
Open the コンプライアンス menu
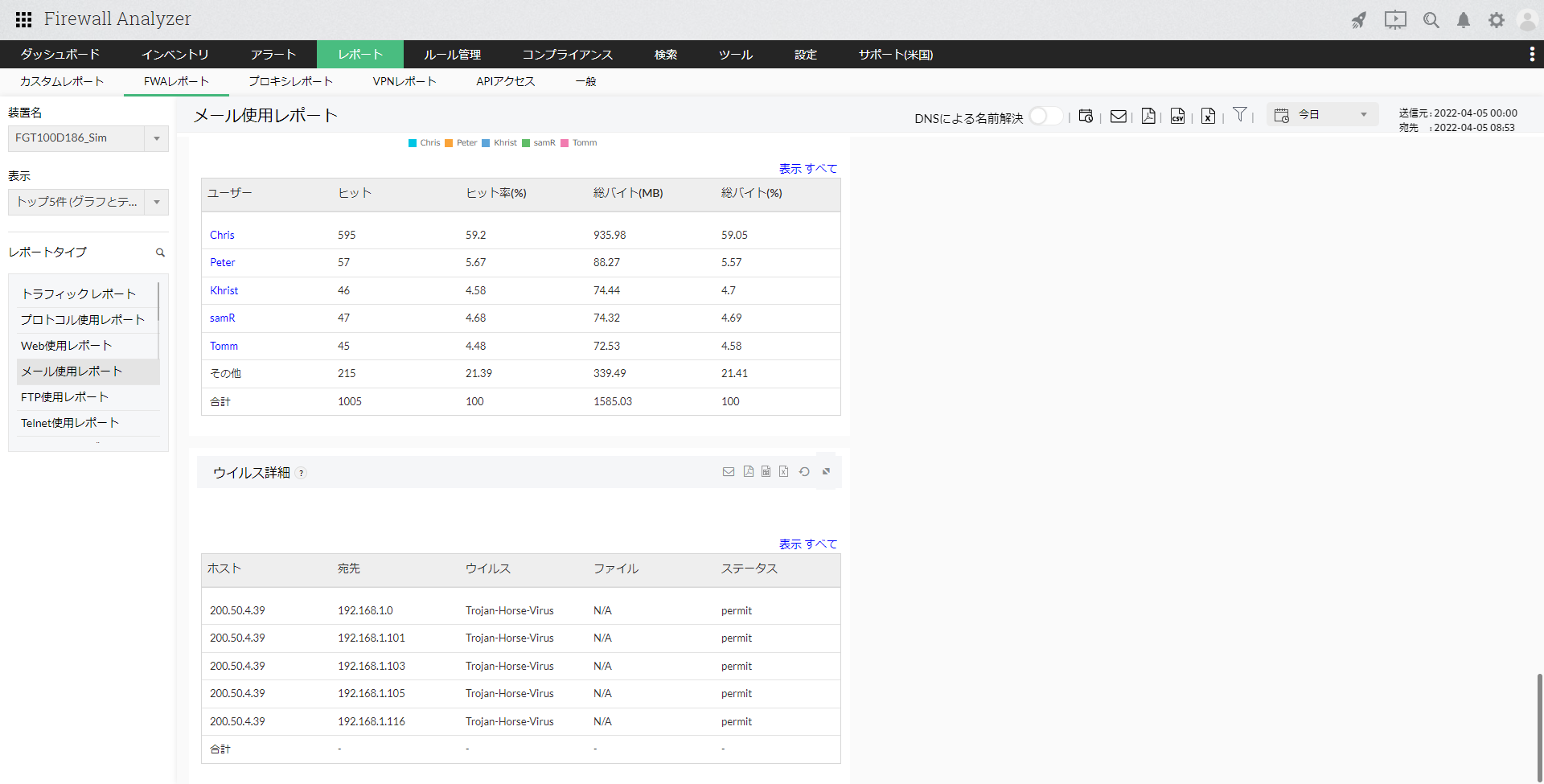pos(567,55)
